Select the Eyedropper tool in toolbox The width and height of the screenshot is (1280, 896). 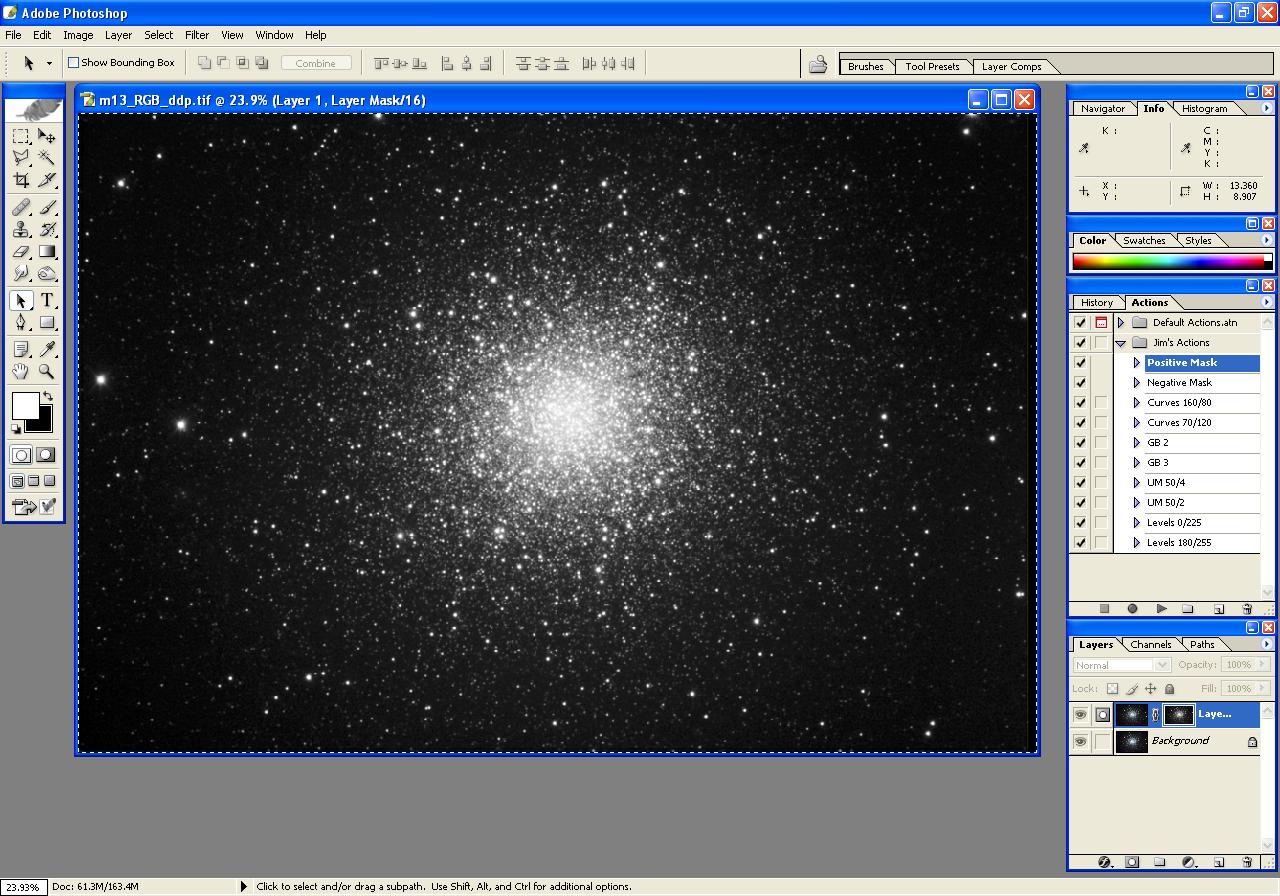(x=47, y=348)
